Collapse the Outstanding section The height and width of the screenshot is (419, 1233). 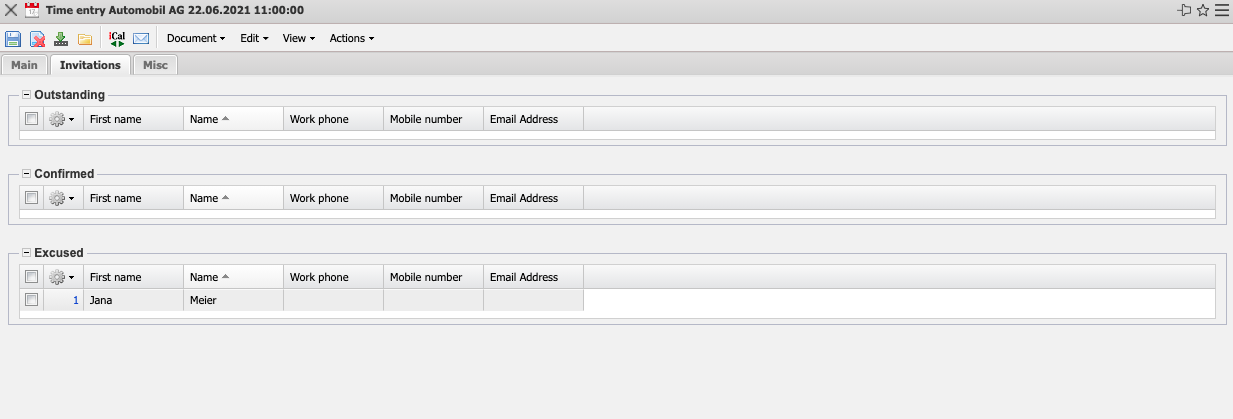26,95
